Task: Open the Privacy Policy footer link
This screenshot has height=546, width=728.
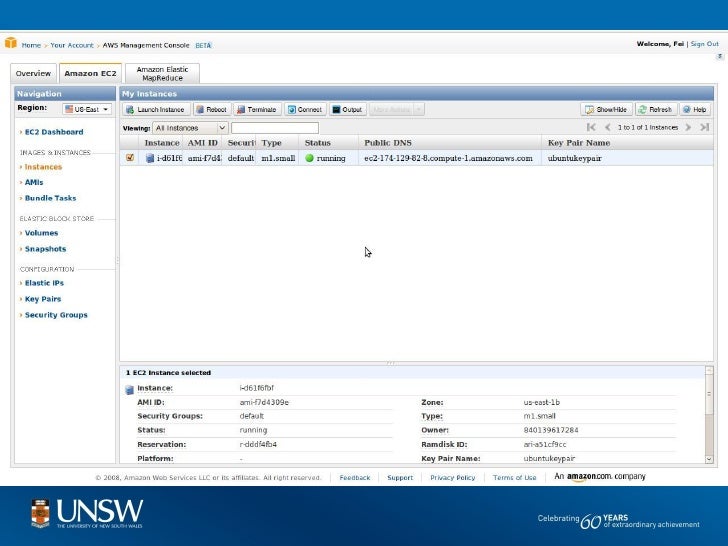Action: point(453,477)
